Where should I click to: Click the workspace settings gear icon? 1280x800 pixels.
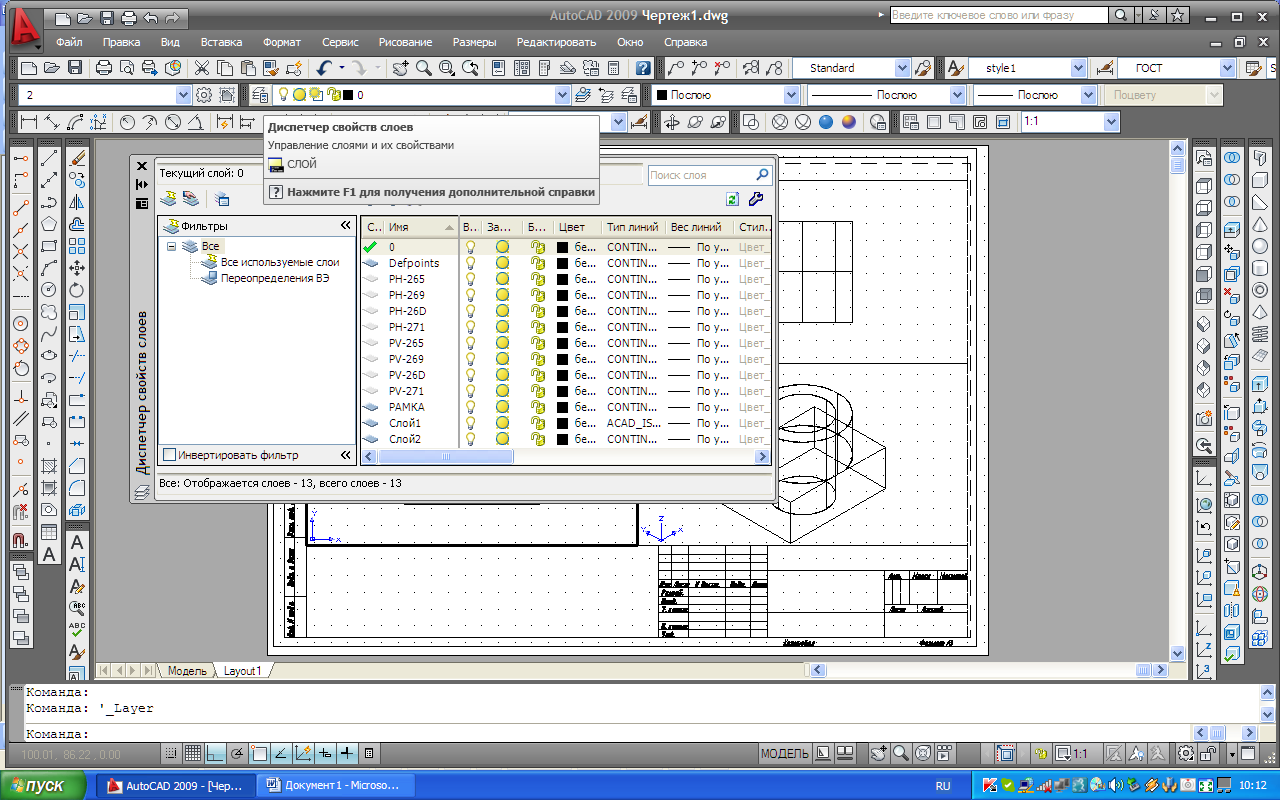[204, 95]
